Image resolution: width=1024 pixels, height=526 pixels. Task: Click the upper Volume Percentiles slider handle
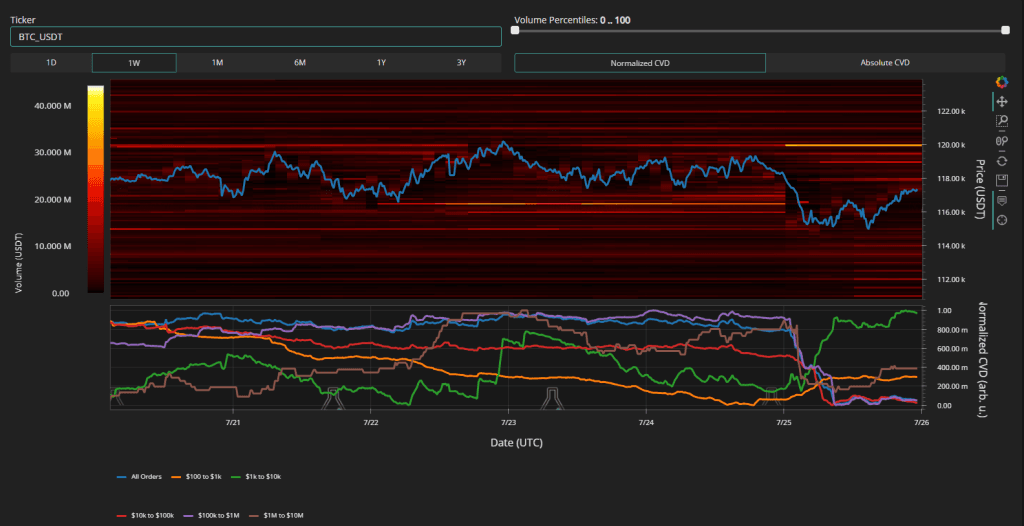click(x=1005, y=30)
